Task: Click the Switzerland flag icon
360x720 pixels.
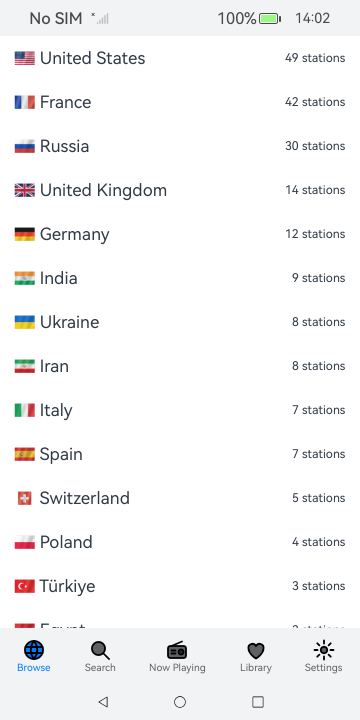Action: [25, 498]
